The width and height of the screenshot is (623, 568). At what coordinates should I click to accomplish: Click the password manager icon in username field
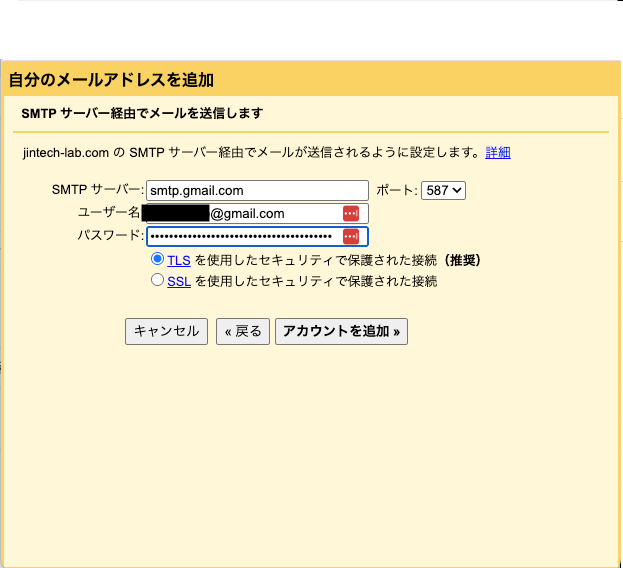coord(350,213)
